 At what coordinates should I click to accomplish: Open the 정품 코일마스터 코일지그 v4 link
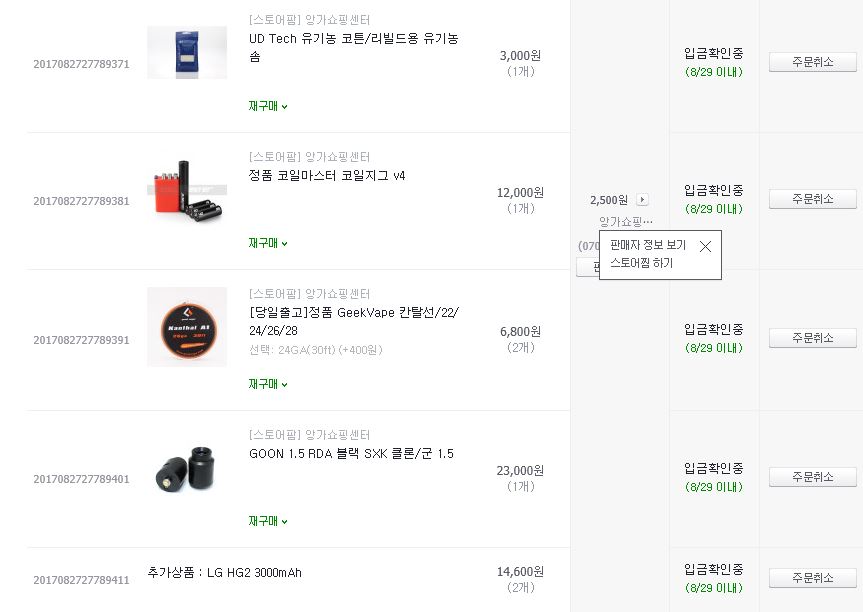point(327,176)
